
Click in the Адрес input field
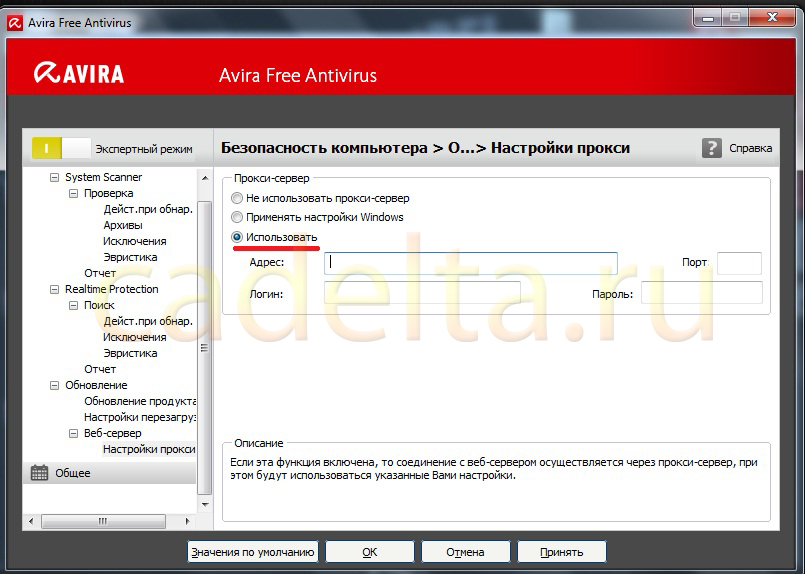[471, 263]
